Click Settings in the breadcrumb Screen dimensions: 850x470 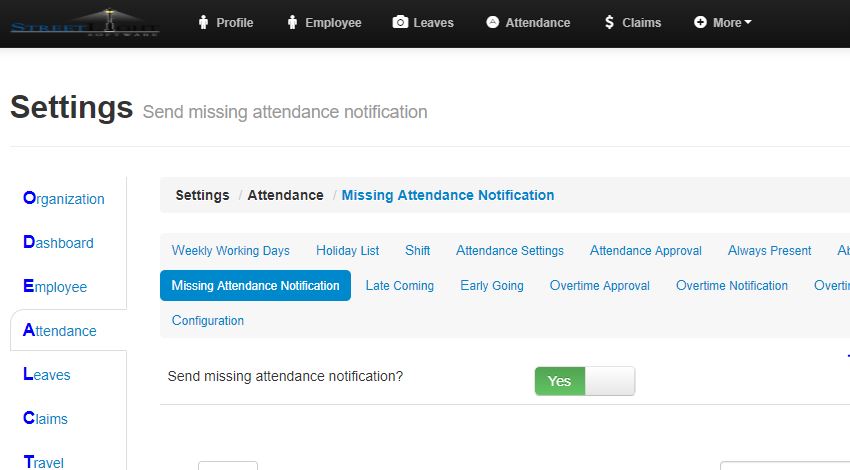[202, 195]
